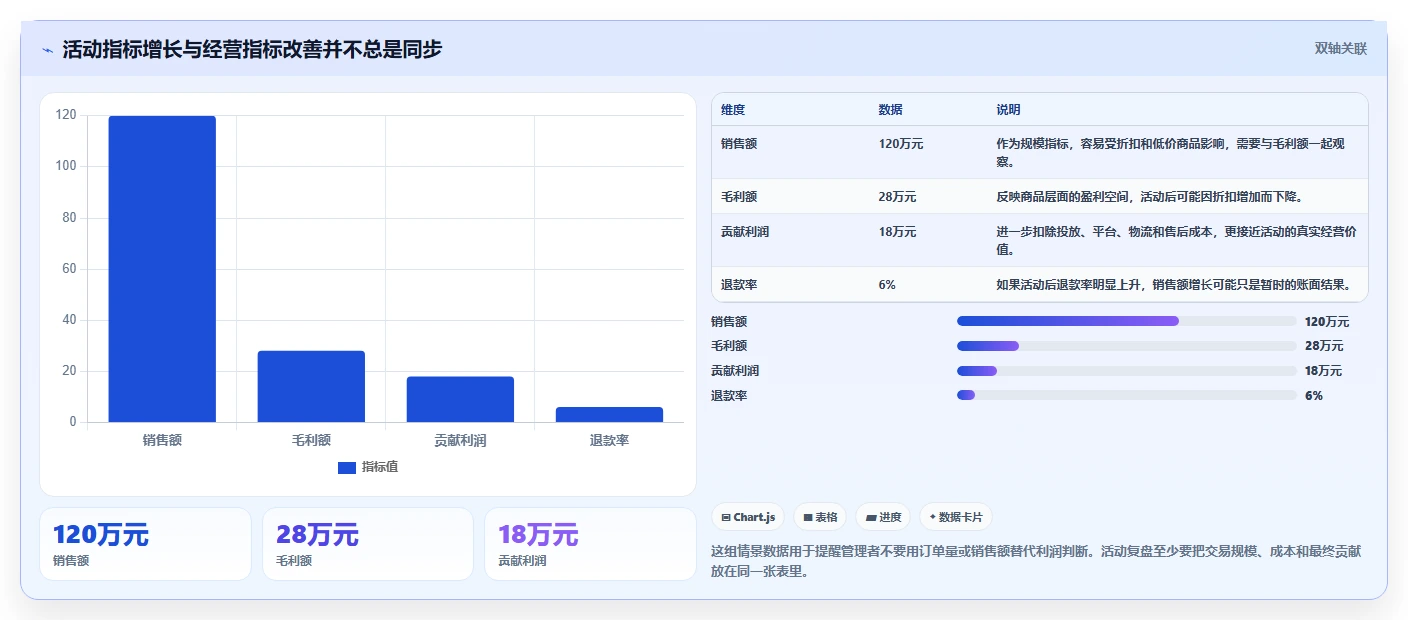Select the 退款率 bar in the chart
The width and height of the screenshot is (1408, 620).
point(609,414)
